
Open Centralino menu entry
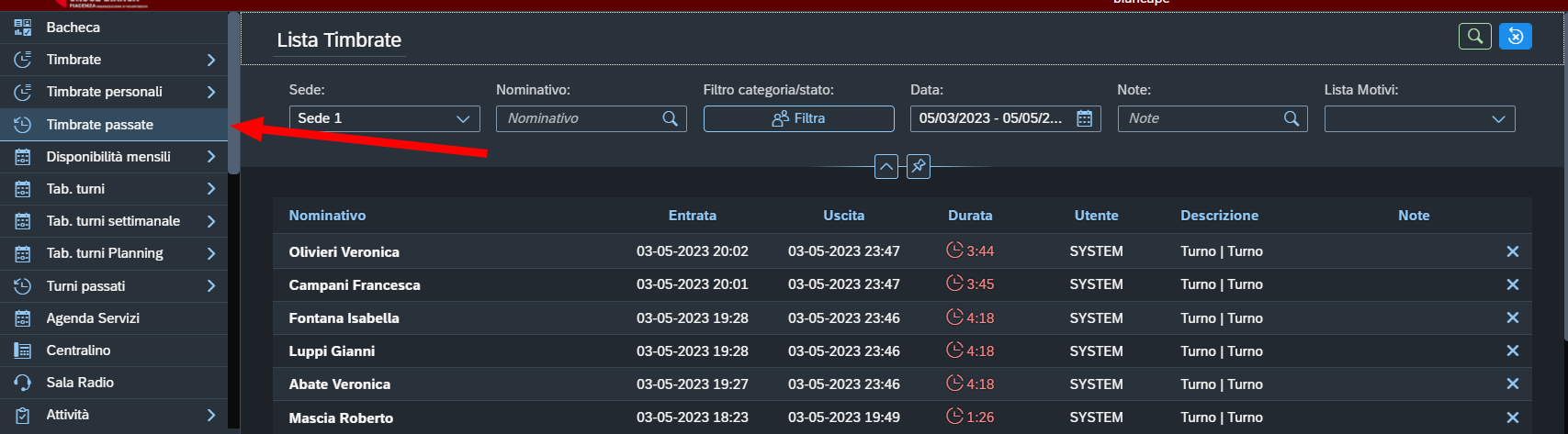[x=114, y=351]
